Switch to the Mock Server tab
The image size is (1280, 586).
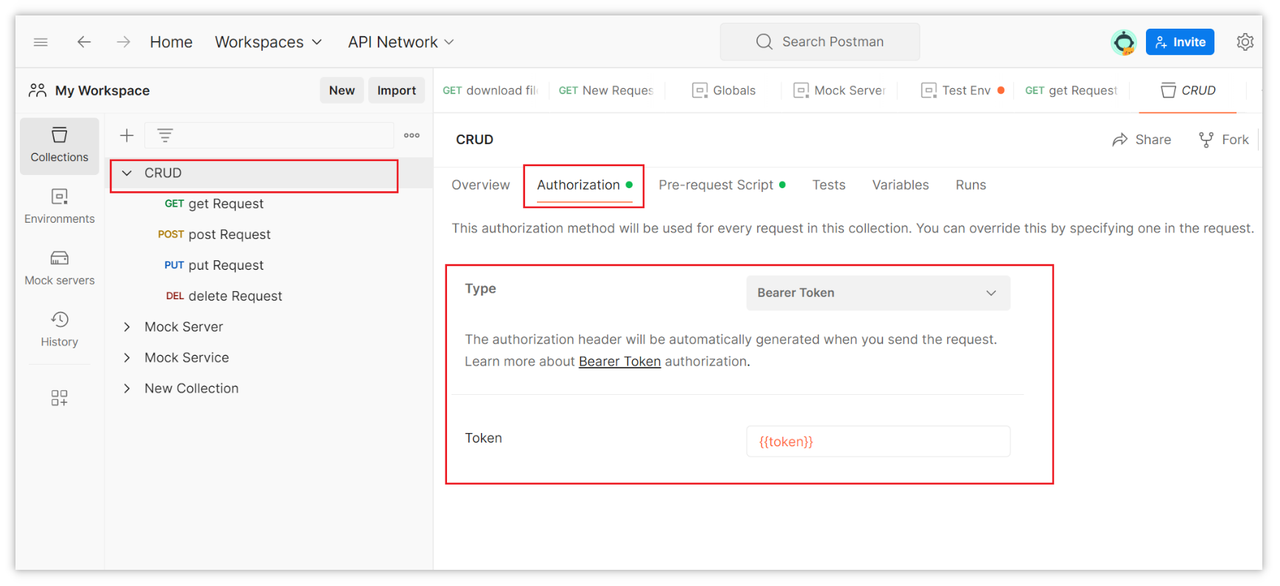(x=840, y=90)
